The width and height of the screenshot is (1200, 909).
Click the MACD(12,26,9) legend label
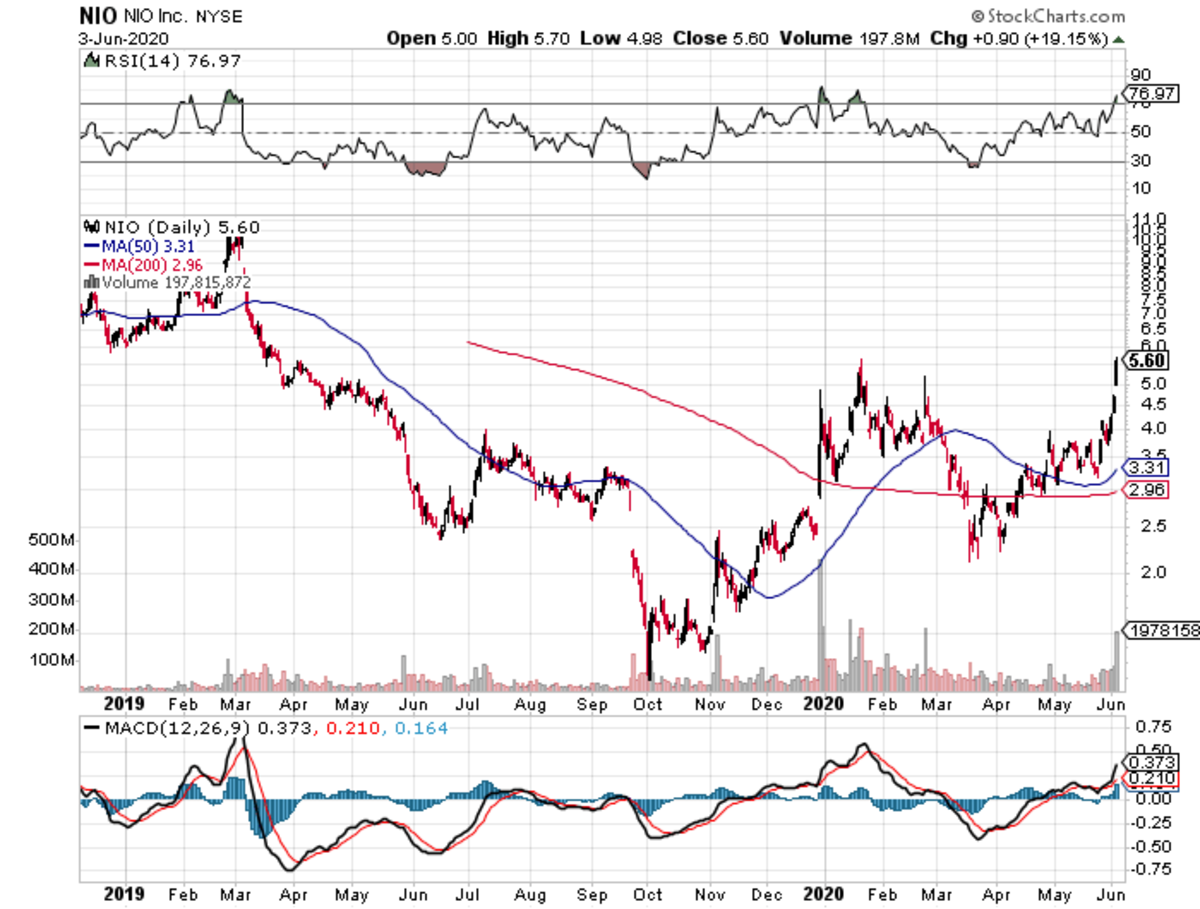click(x=176, y=729)
